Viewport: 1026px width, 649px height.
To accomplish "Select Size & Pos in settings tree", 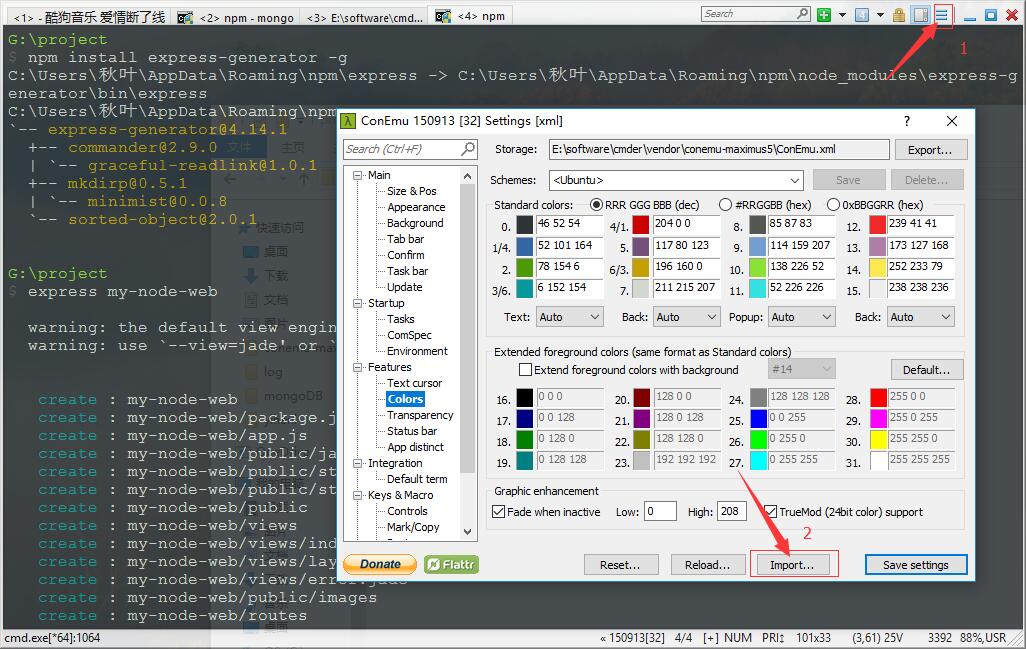I will tap(412, 191).
